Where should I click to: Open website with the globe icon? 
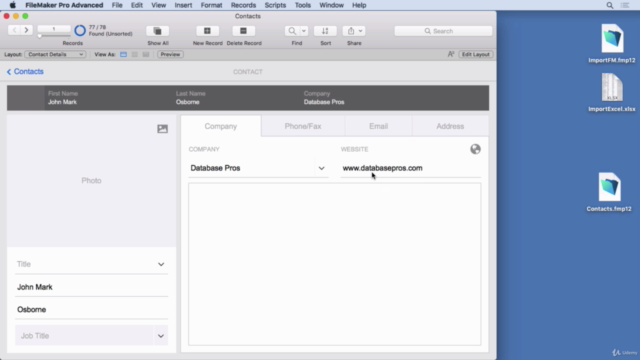pos(475,149)
